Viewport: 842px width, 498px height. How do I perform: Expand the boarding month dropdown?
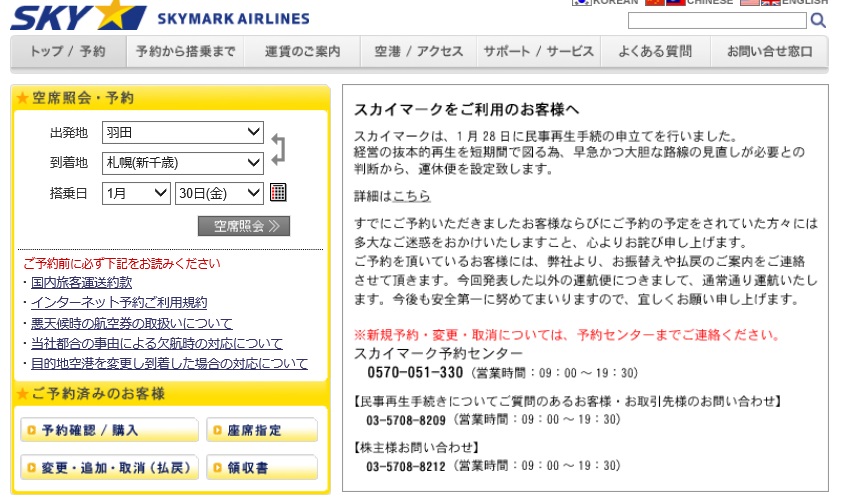[136, 192]
